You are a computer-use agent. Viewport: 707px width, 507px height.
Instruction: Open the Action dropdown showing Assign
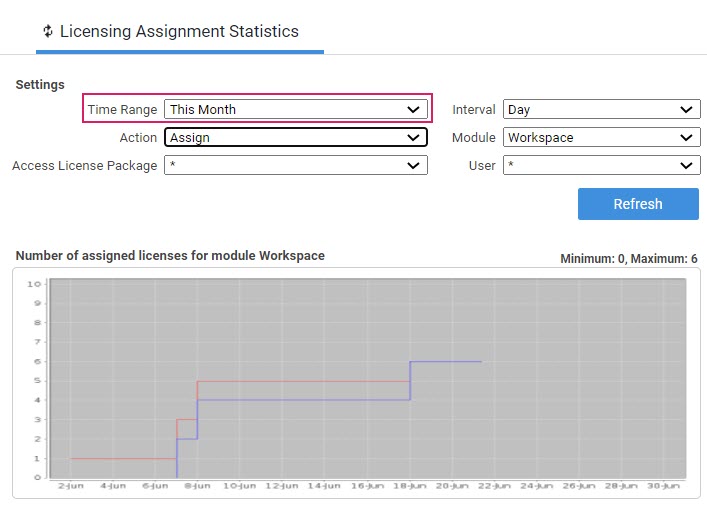tap(295, 137)
